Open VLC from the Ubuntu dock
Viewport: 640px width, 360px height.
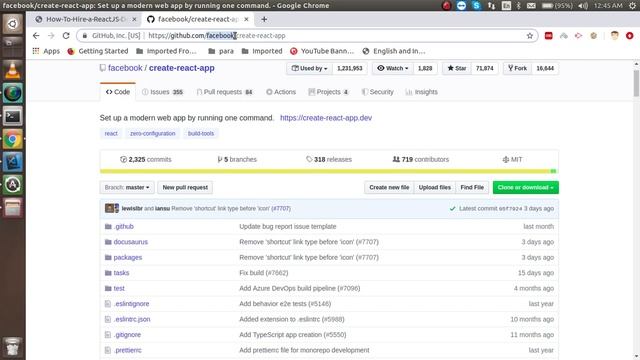pyautogui.click(x=13, y=70)
